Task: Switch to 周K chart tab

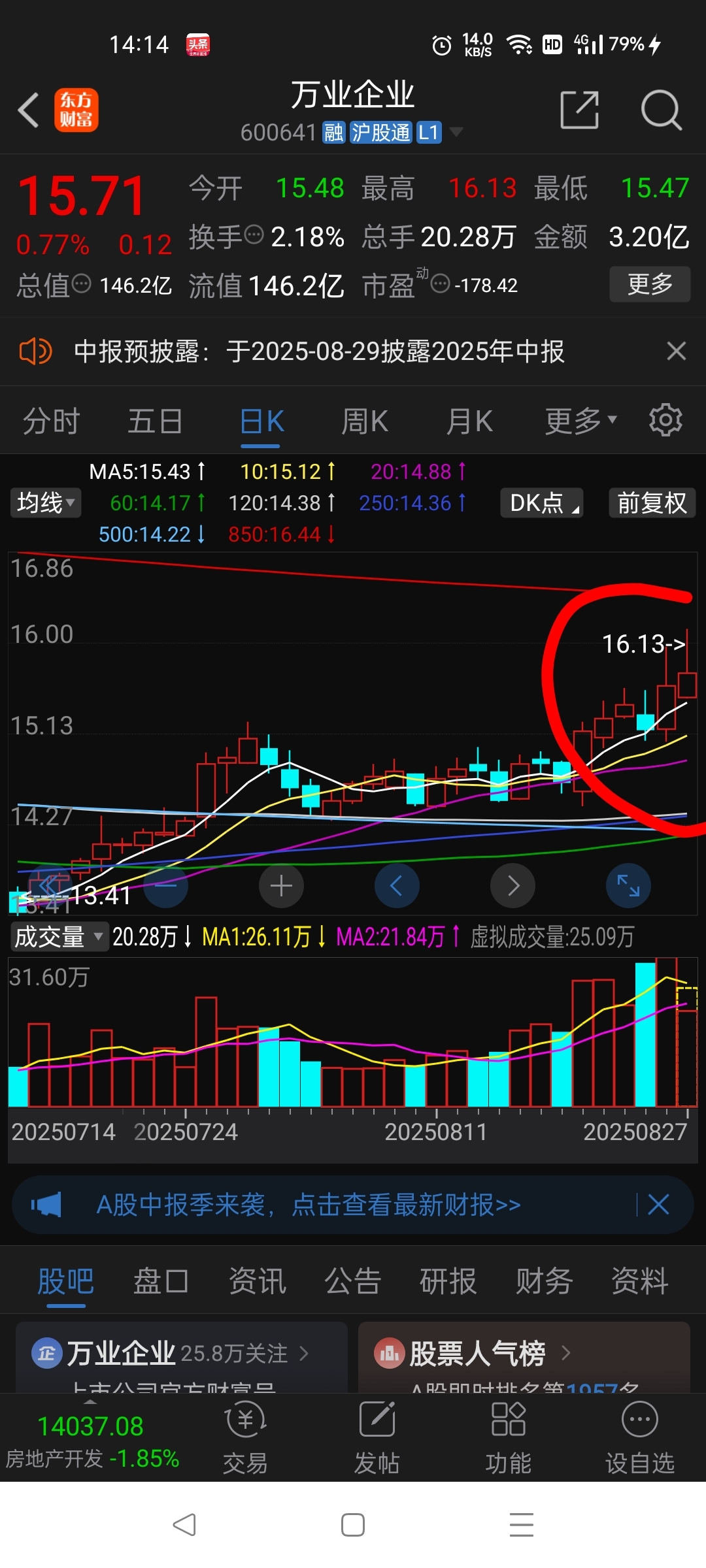Action: 365,421
